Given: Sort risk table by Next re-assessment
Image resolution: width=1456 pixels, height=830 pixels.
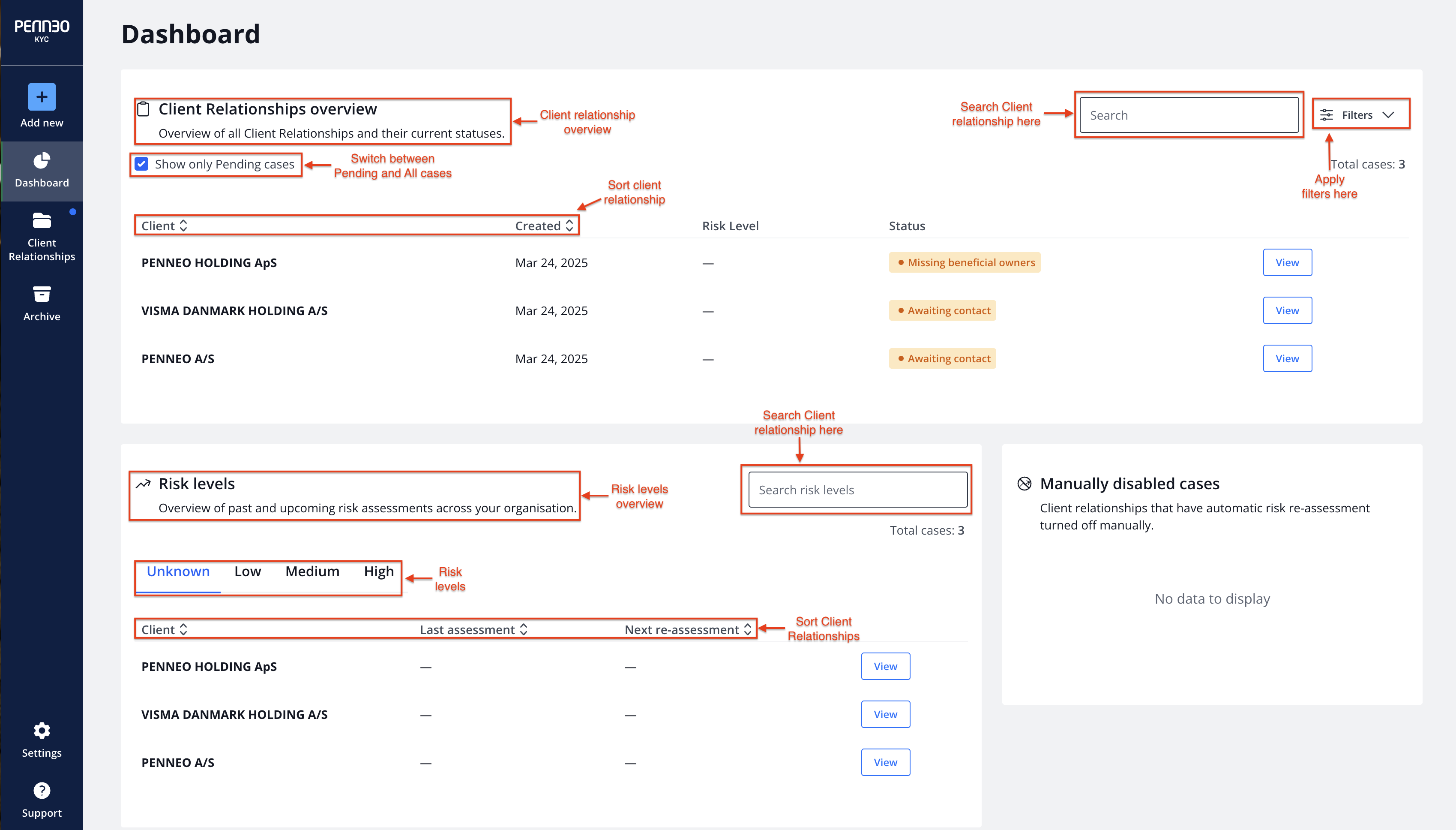Looking at the screenshot, I should 688,629.
